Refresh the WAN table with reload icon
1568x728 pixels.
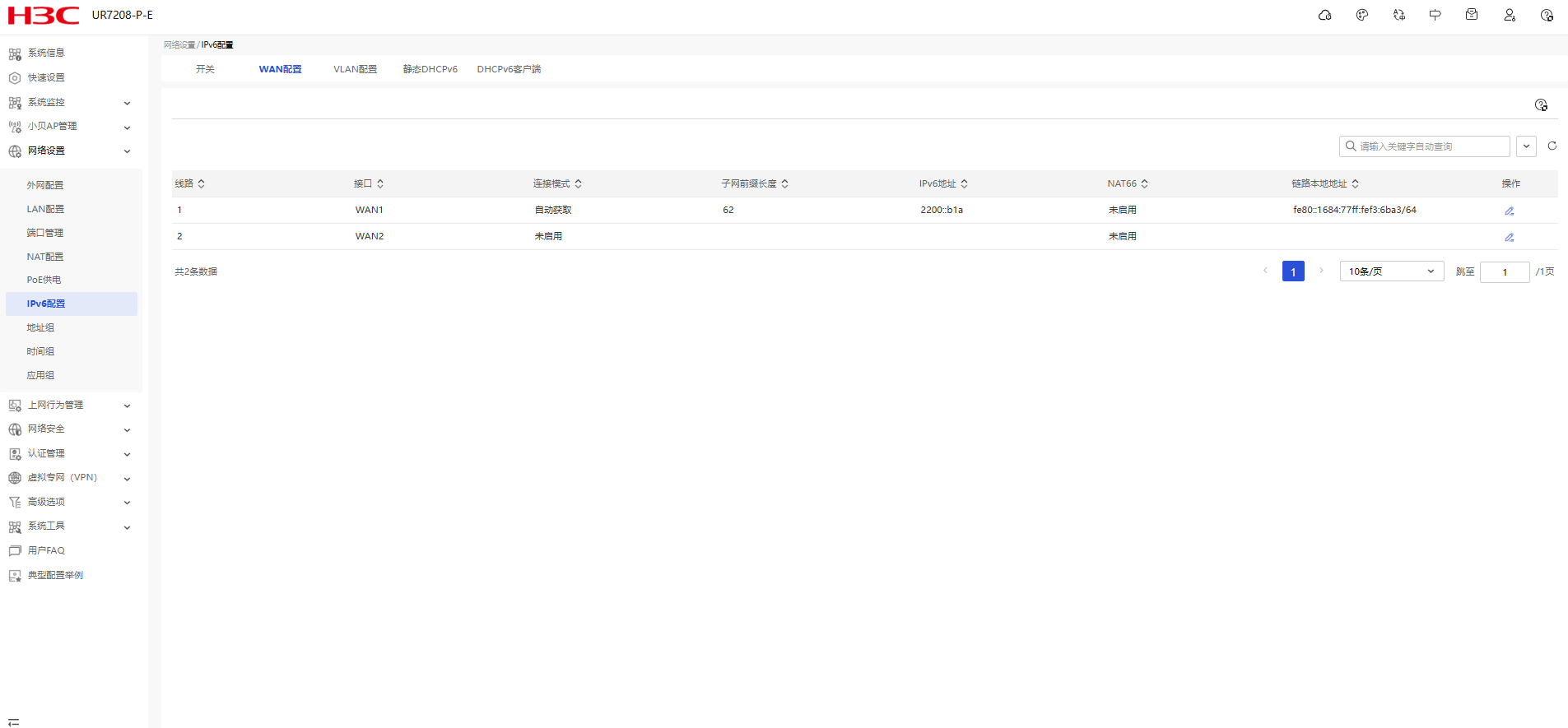(1552, 146)
